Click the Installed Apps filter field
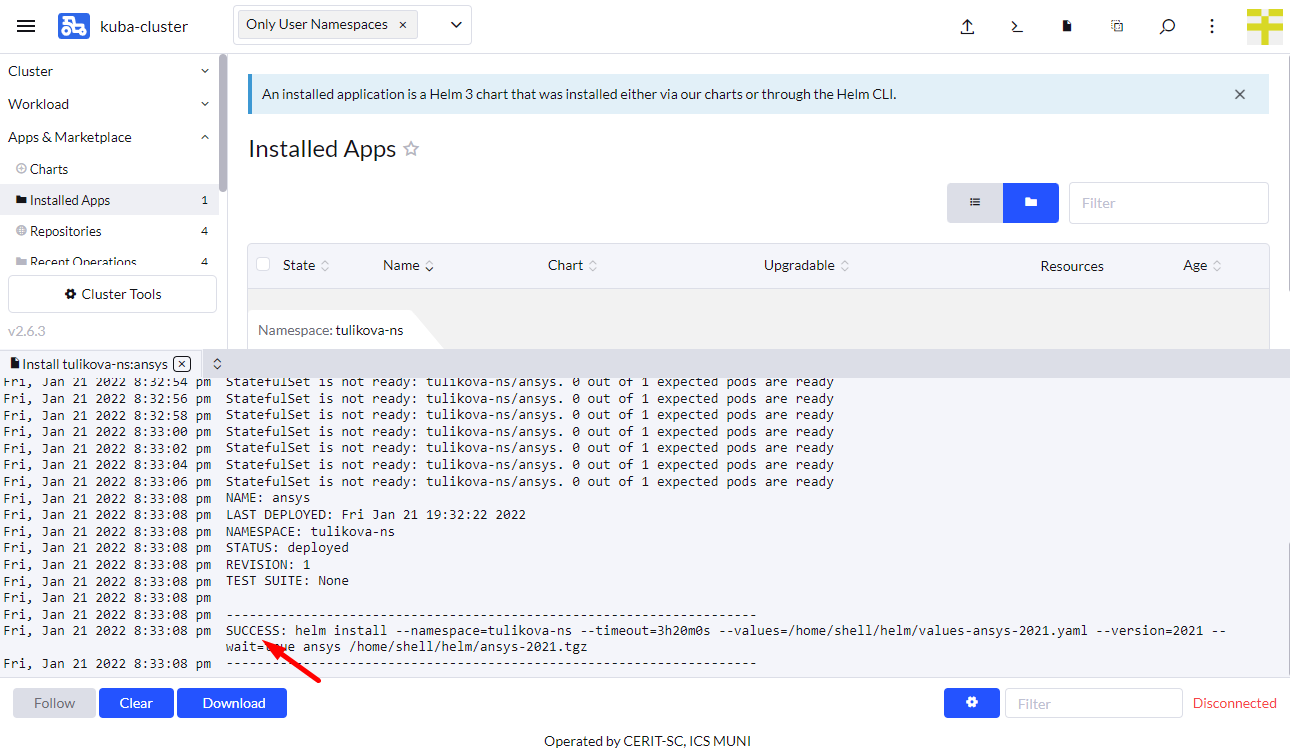 tap(1168, 203)
